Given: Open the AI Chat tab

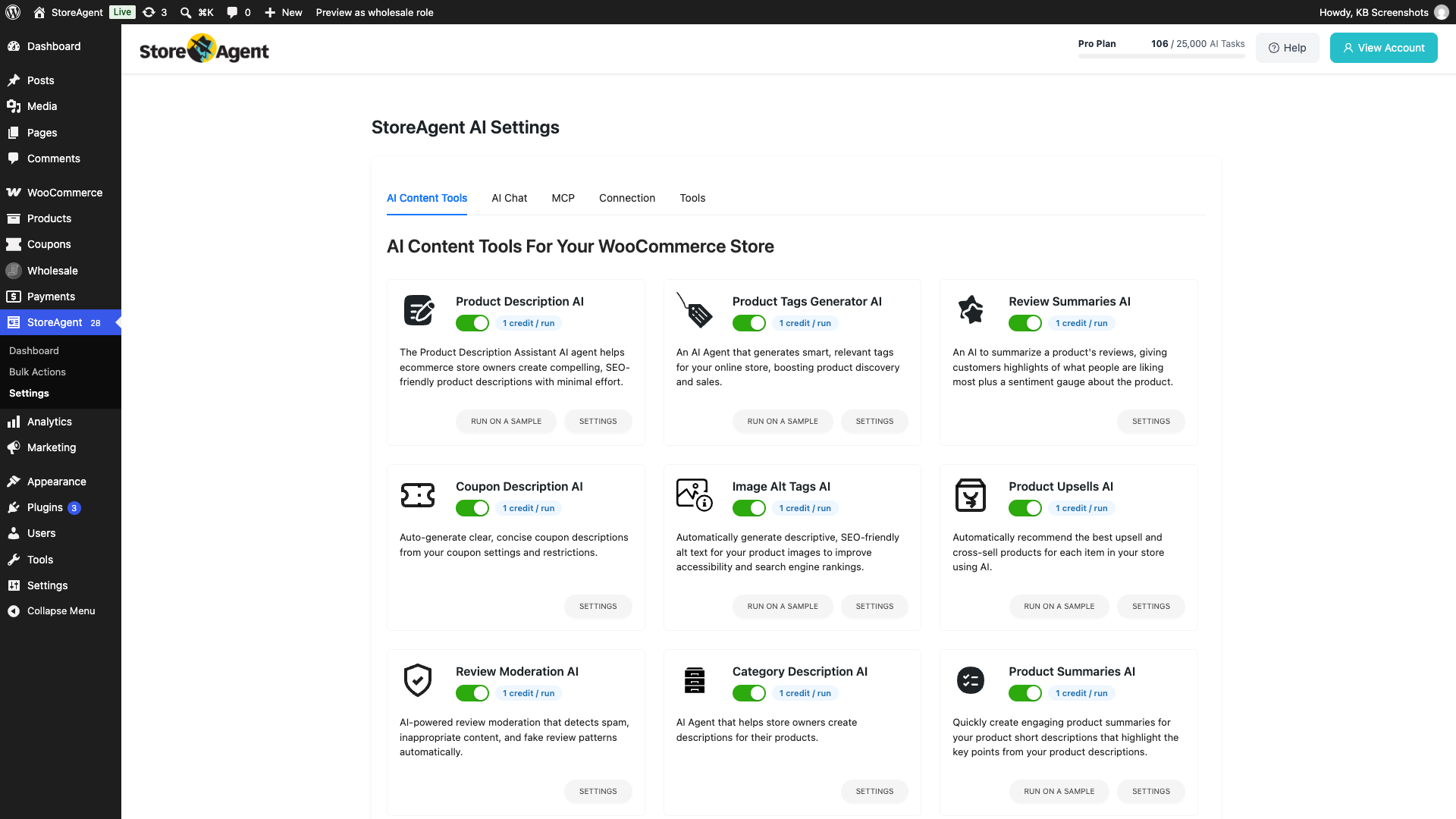Looking at the screenshot, I should click(509, 198).
